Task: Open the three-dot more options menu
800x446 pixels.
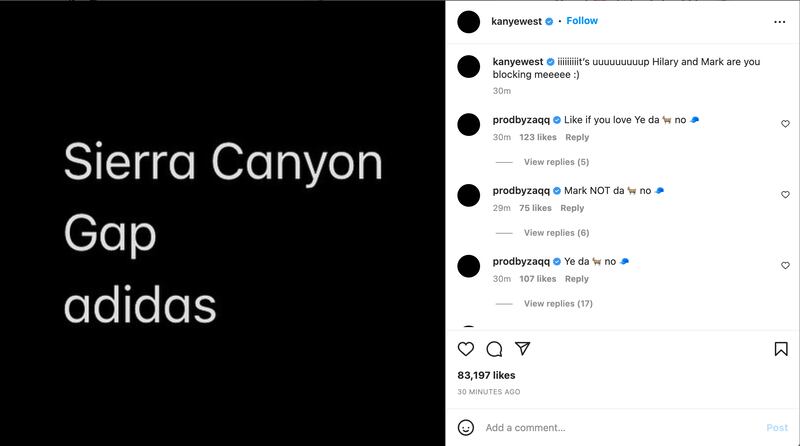Action: click(x=780, y=21)
